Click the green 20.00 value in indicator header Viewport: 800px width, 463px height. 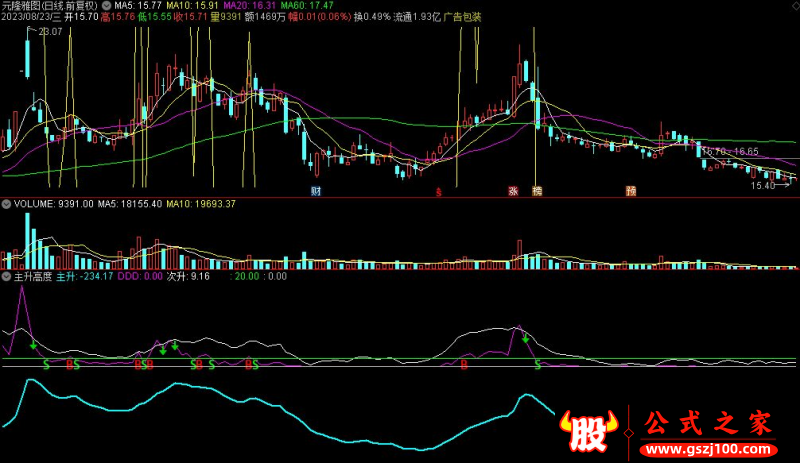245,277
